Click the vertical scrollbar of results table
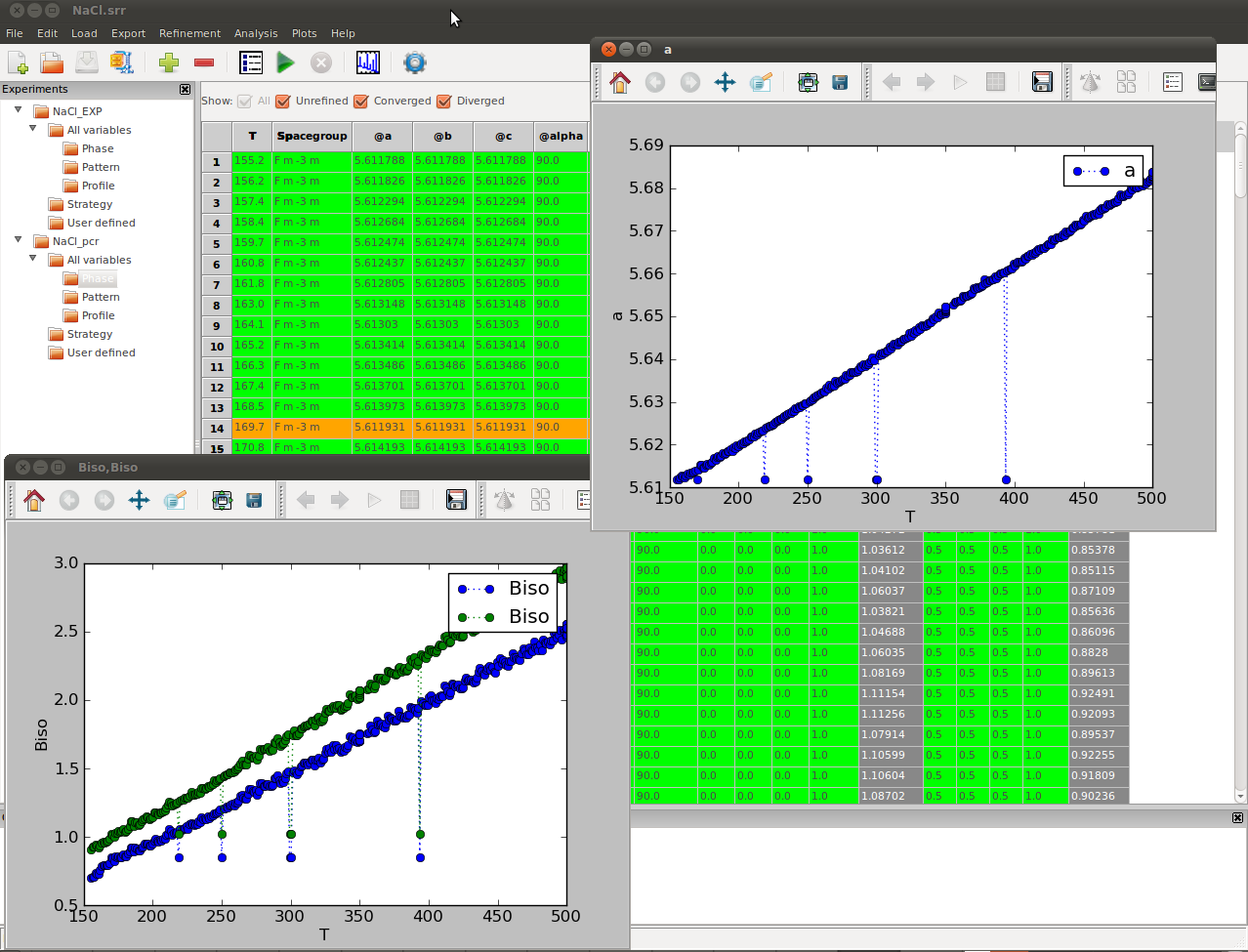The width and height of the screenshot is (1248, 952). (1240, 459)
